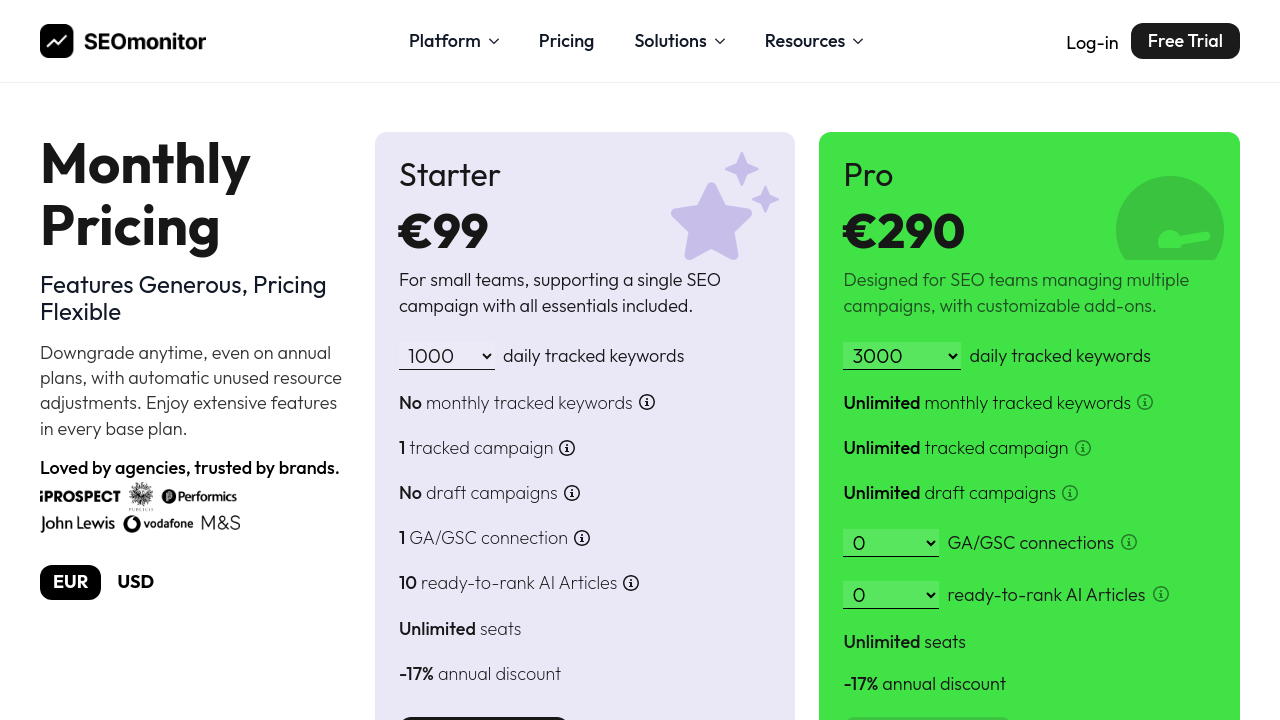Screen dimensions: 1280x720
Task: Click info icon next to Pro tracked campaign
Action: coord(1082,448)
